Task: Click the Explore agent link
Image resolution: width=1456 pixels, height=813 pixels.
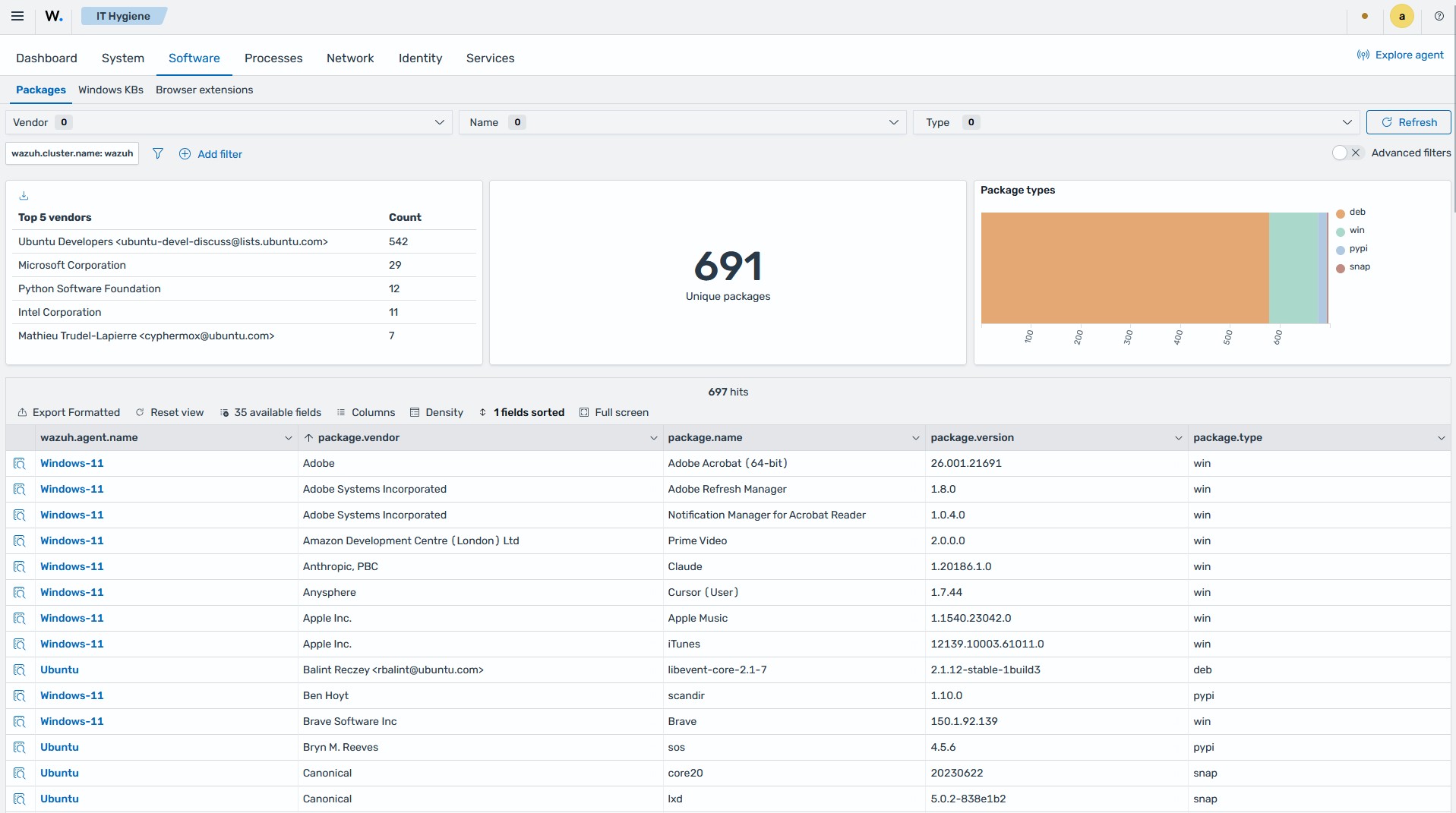Action: point(1401,55)
